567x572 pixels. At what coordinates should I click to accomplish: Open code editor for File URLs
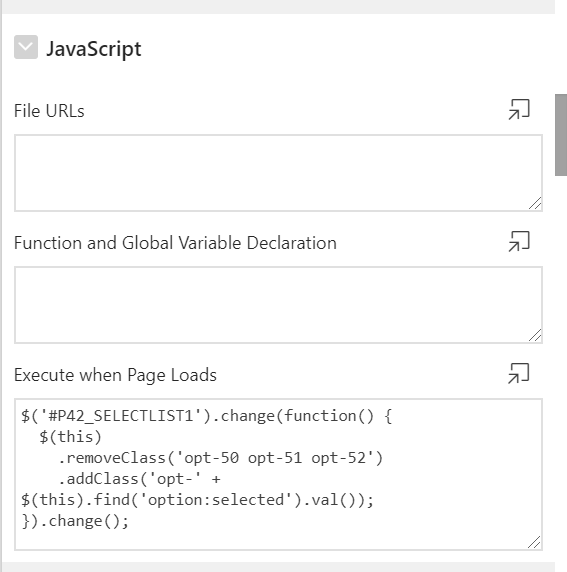point(519,109)
